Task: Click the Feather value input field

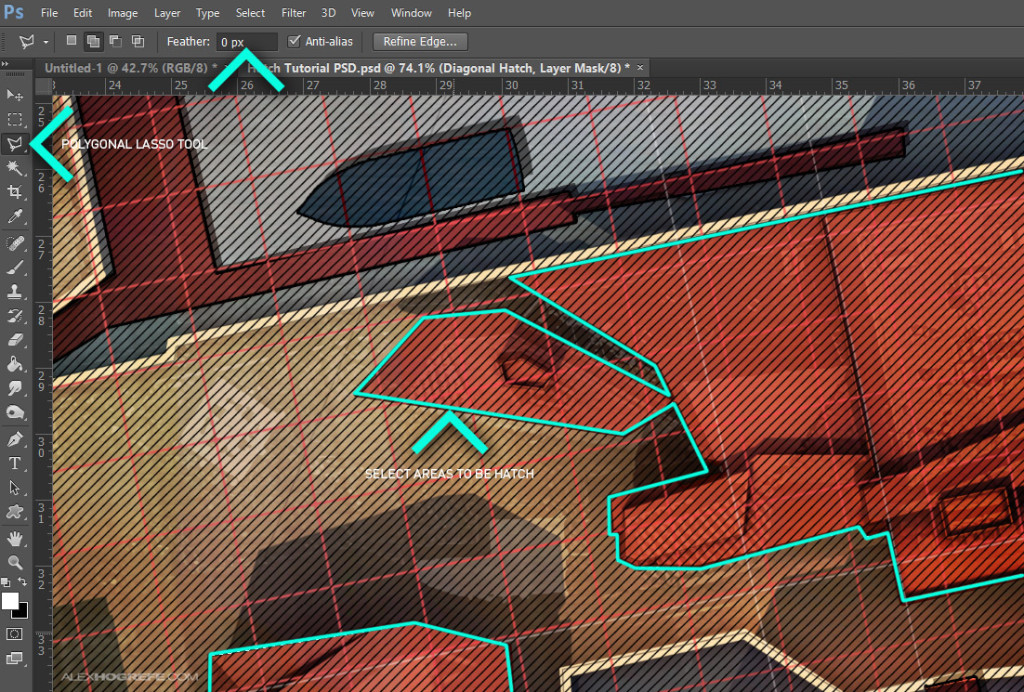Action: [x=247, y=42]
